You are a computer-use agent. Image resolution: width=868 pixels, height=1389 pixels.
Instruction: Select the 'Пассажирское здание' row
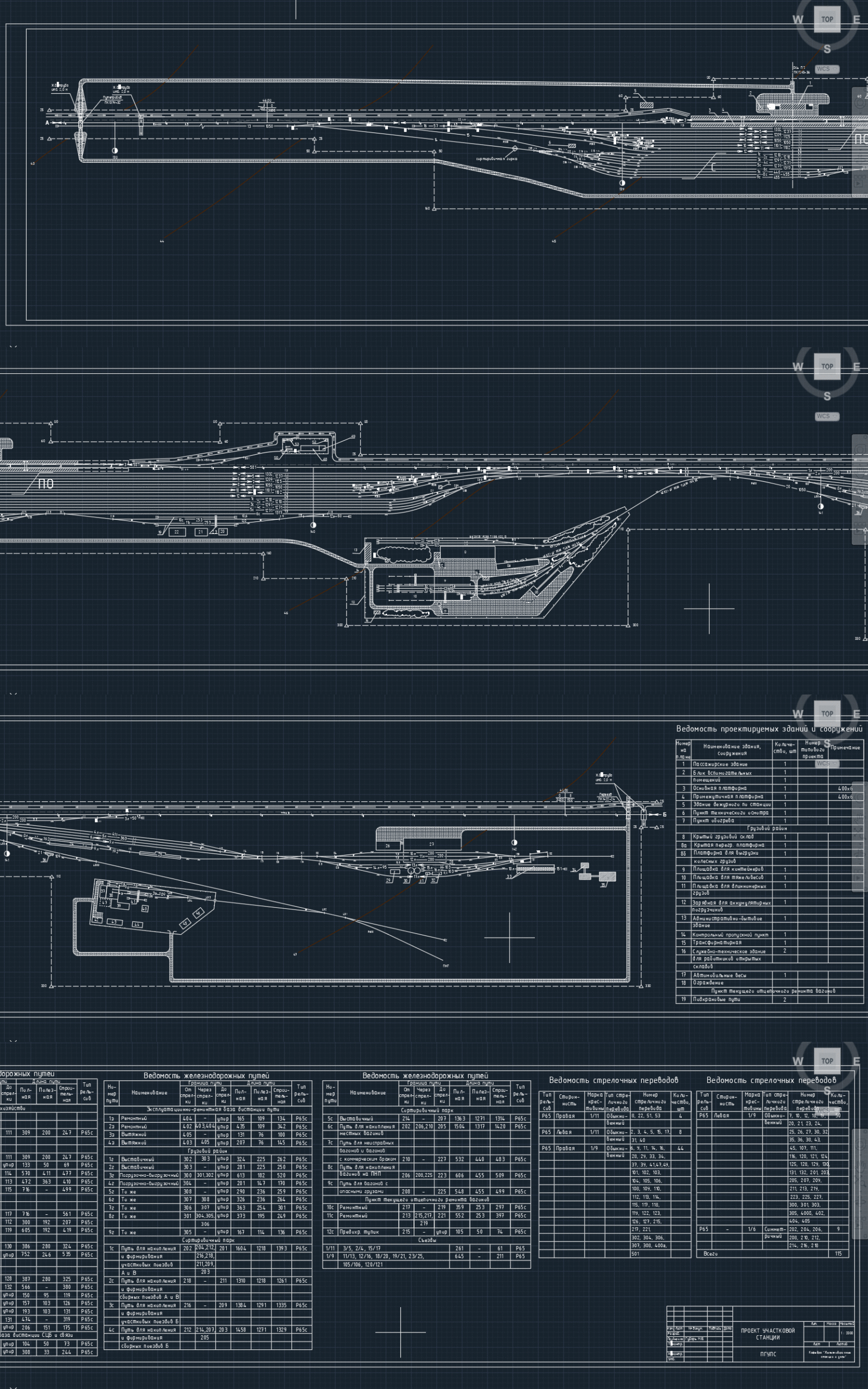[x=769, y=764]
